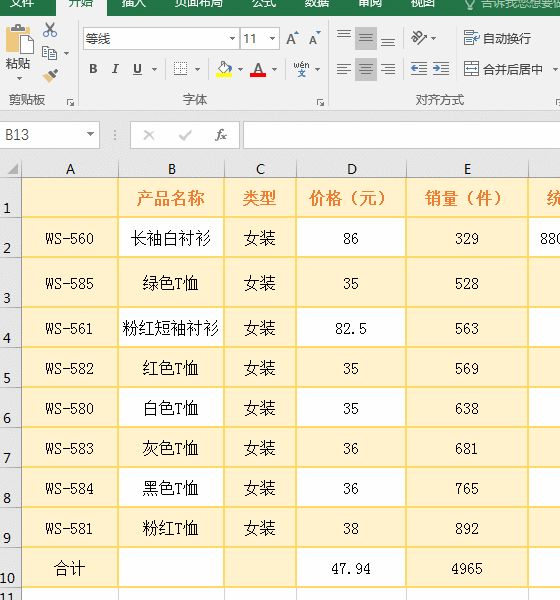The width and height of the screenshot is (560, 600).
Task: Click the insert function fx icon
Action: (221, 135)
